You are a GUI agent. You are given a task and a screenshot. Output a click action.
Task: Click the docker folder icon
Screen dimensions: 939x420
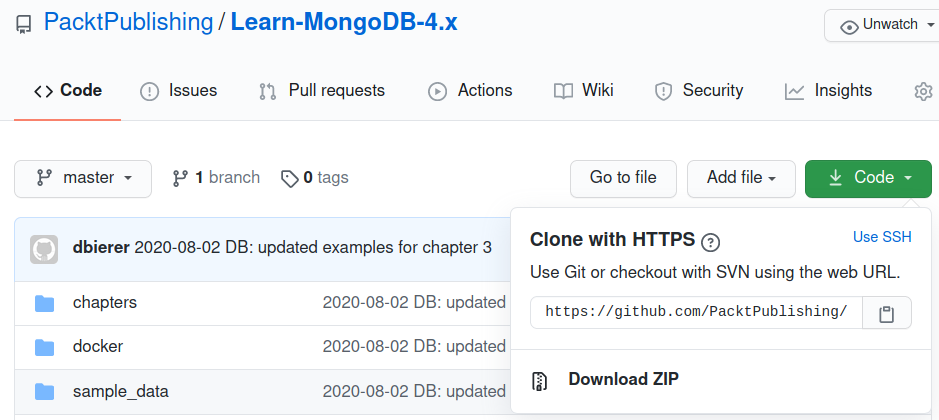pyautogui.click(x=44, y=347)
